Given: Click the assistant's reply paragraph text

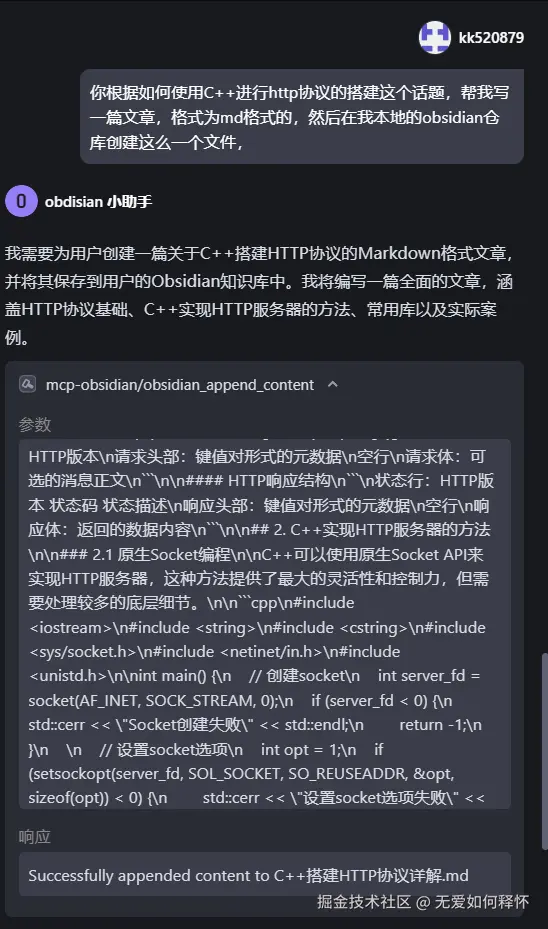Looking at the screenshot, I should coord(259,296).
